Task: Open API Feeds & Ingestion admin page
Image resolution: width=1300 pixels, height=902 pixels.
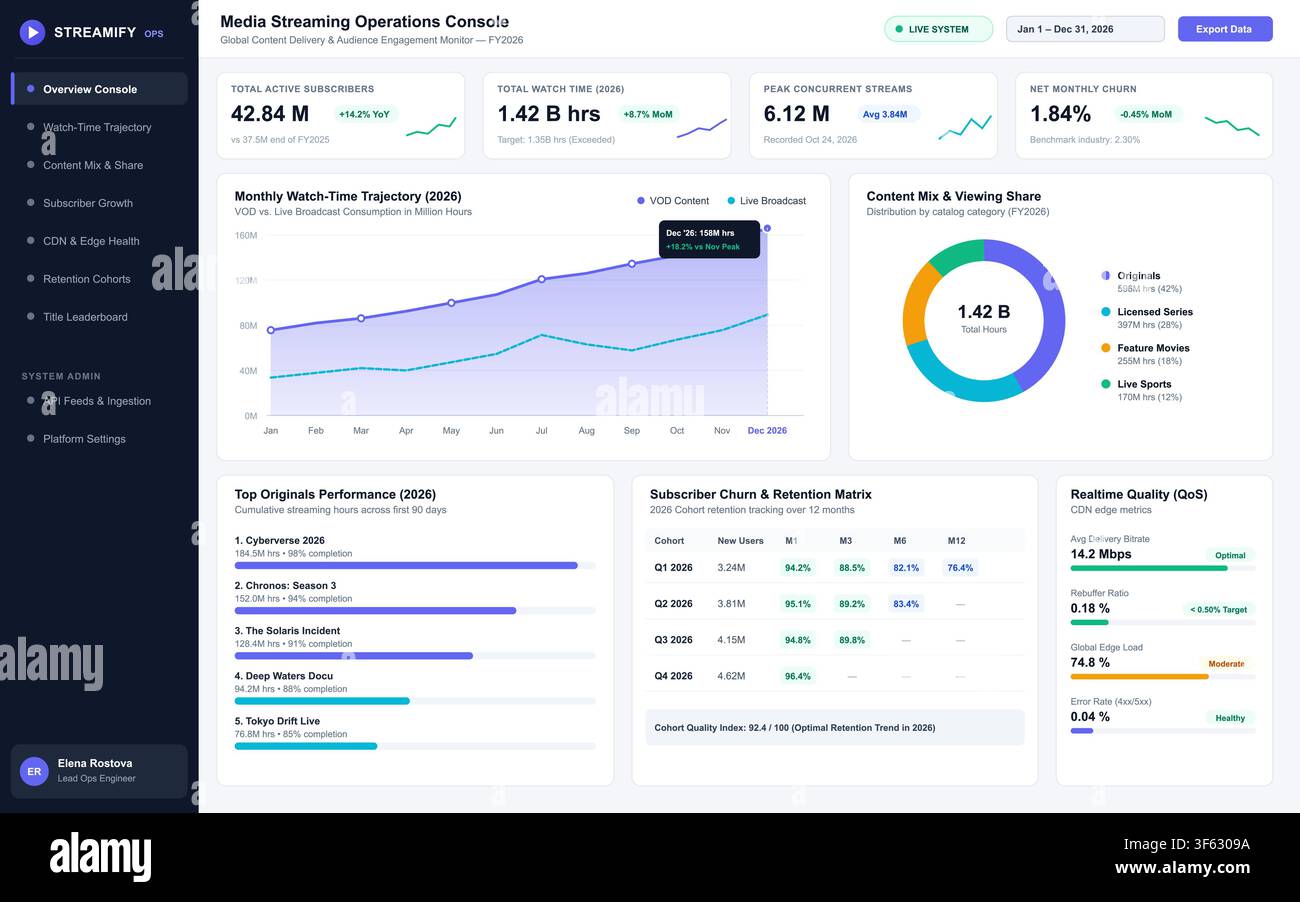Action: coord(99,401)
